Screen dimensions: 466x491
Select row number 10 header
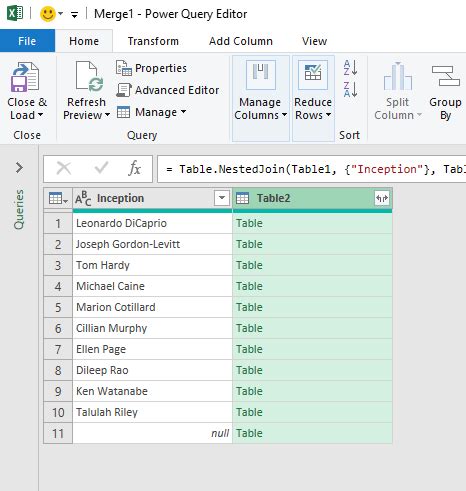(x=58, y=412)
